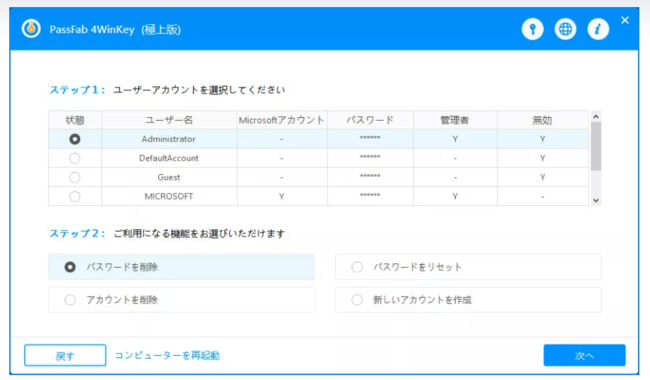Viewport: 650px width, 380px height.
Task: Click the コンピューターを再起動 link
Action: [x=167, y=356]
